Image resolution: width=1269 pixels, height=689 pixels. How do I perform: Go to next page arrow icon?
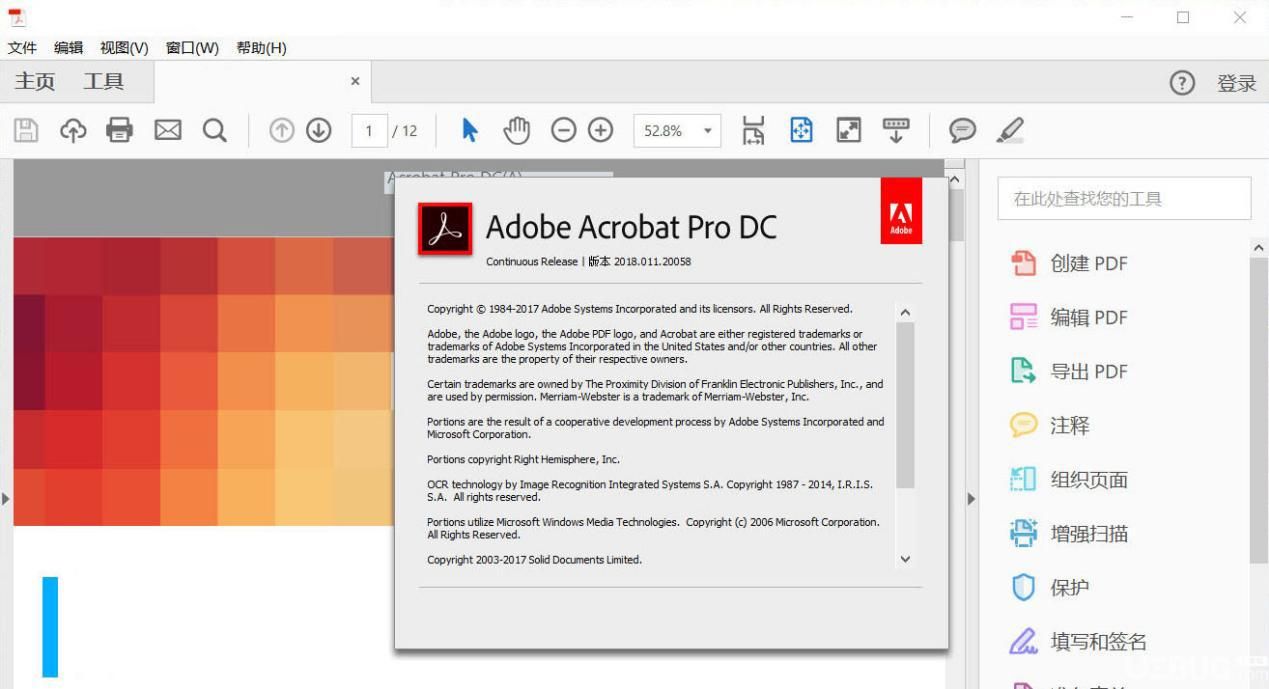(x=319, y=130)
